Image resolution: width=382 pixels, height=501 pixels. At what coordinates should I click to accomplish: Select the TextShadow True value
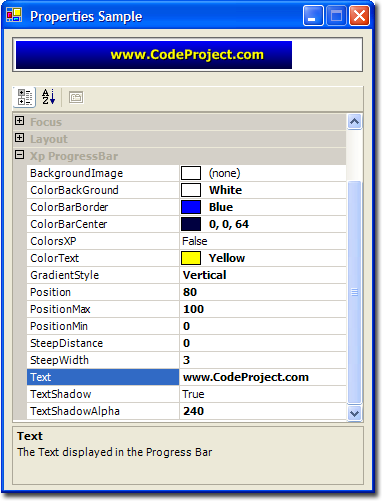coord(263,394)
